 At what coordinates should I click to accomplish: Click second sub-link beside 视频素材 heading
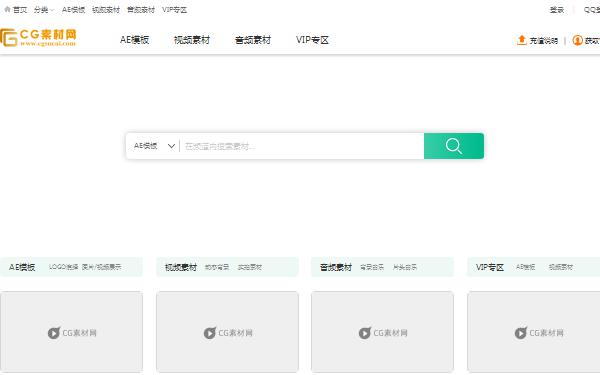249,267
